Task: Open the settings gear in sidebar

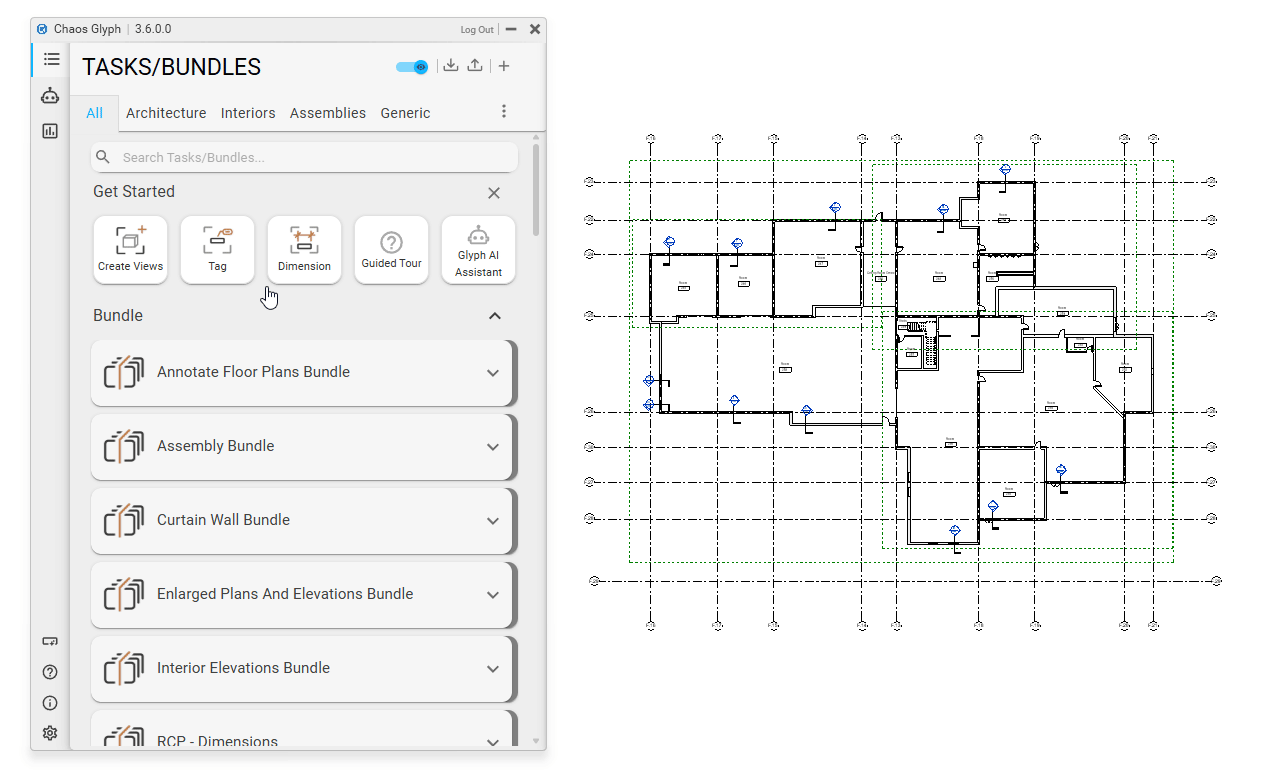Action: click(50, 734)
